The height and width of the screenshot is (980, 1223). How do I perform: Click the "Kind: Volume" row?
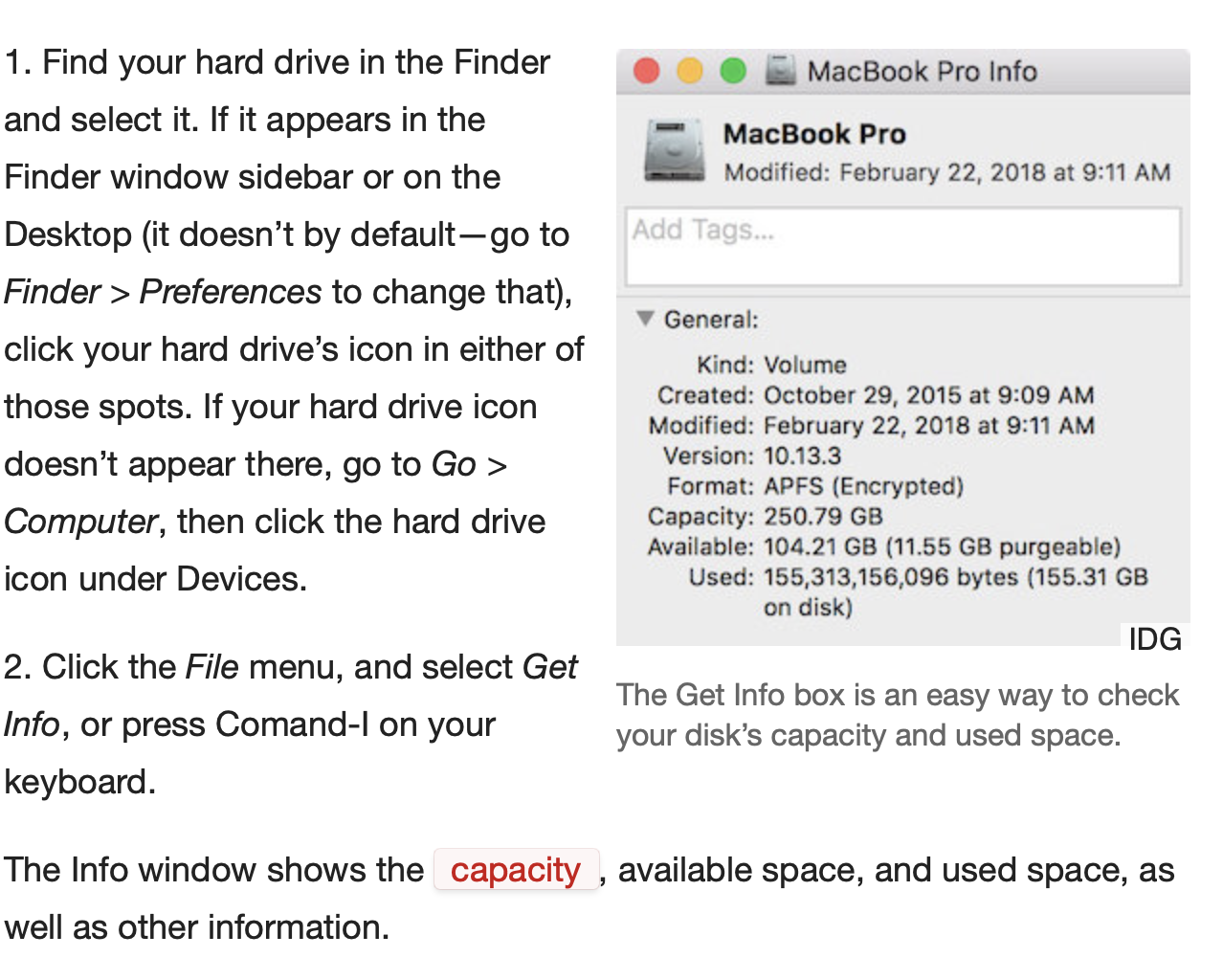point(771,365)
